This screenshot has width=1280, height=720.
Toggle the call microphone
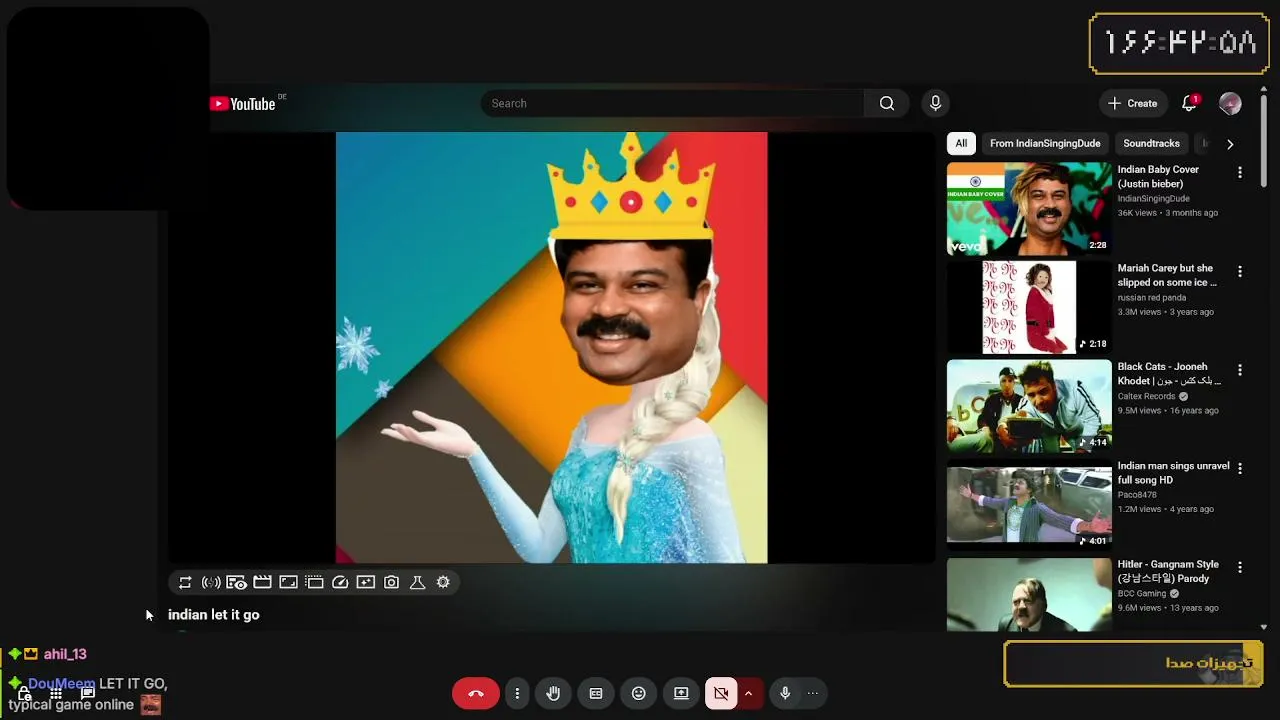(x=785, y=693)
